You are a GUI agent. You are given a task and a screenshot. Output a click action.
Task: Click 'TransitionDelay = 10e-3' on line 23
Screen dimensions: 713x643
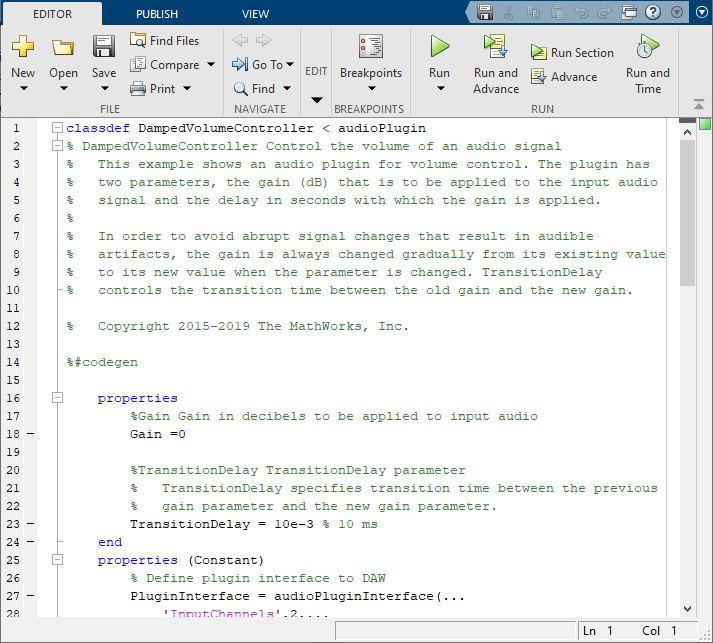click(222, 524)
